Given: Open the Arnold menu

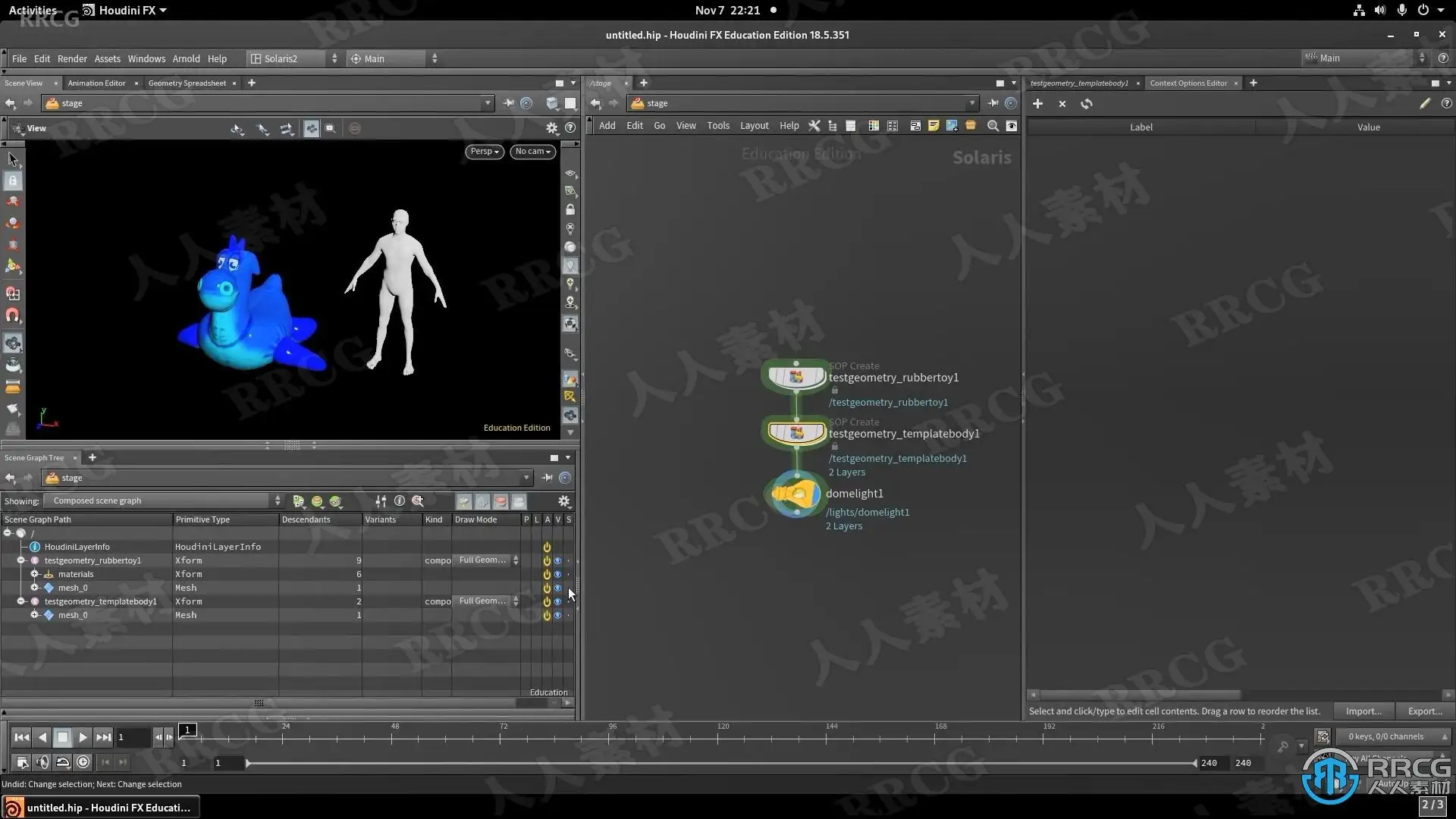Looking at the screenshot, I should coord(186,59).
